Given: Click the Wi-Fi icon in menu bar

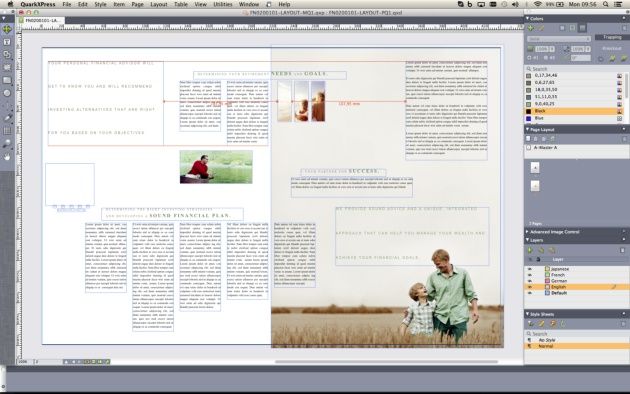Looking at the screenshot, I should pos(537,4).
